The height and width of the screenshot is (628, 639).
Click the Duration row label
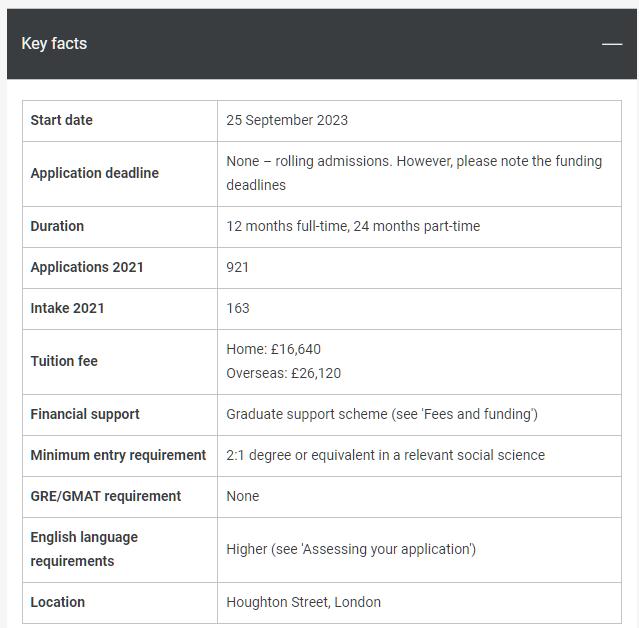[57, 226]
